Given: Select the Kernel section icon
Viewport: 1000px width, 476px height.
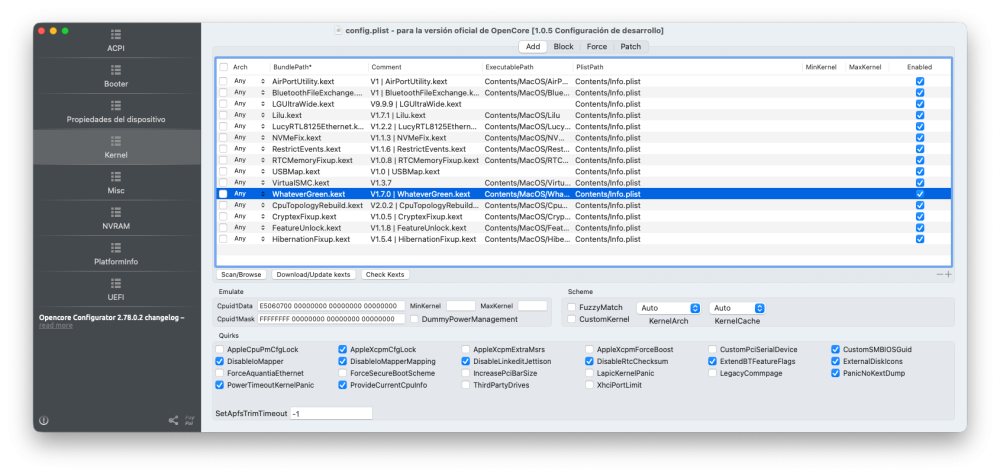Looking at the screenshot, I should click(x=115, y=141).
